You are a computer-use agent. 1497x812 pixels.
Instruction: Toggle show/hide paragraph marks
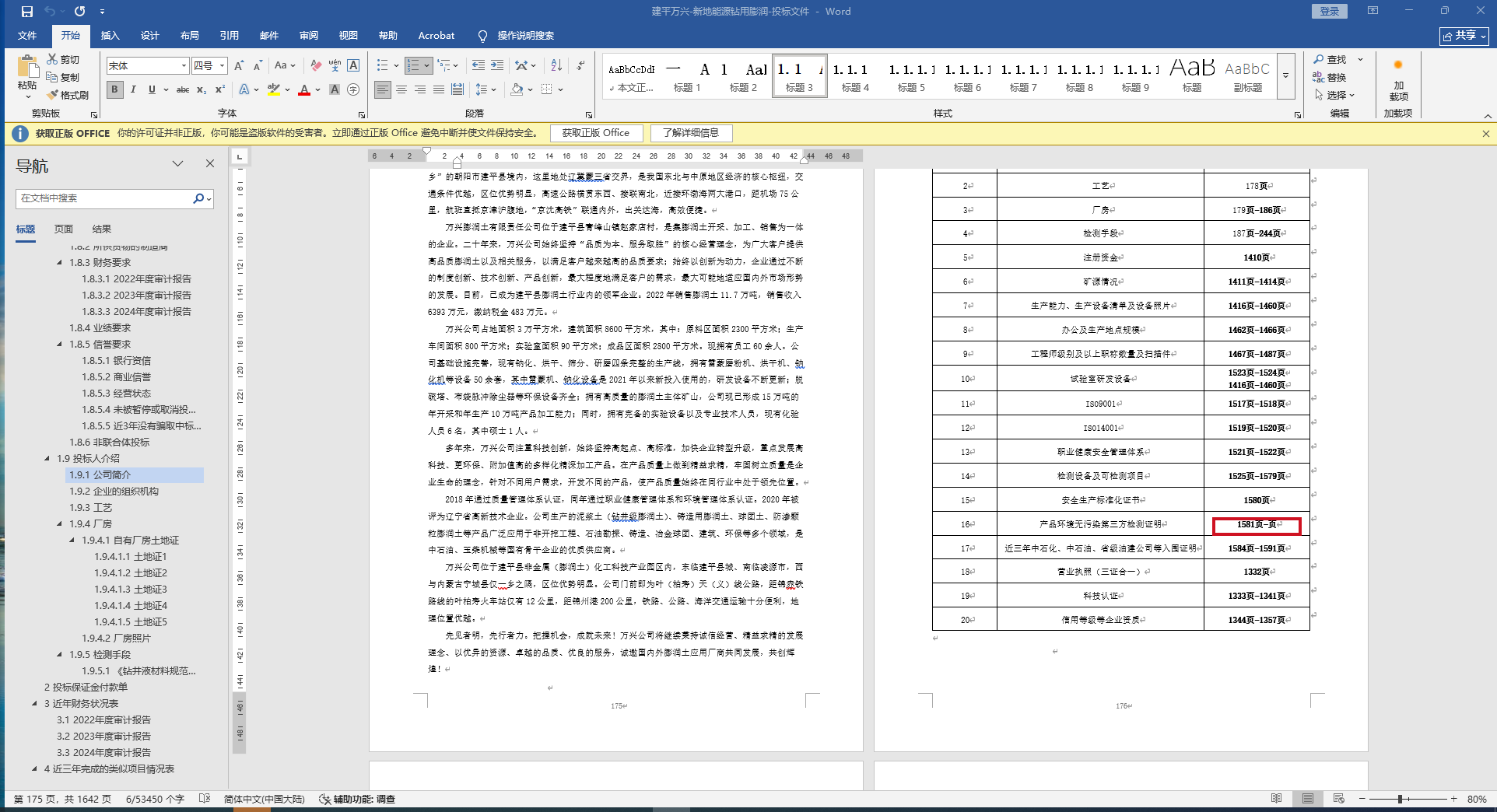pos(580,66)
